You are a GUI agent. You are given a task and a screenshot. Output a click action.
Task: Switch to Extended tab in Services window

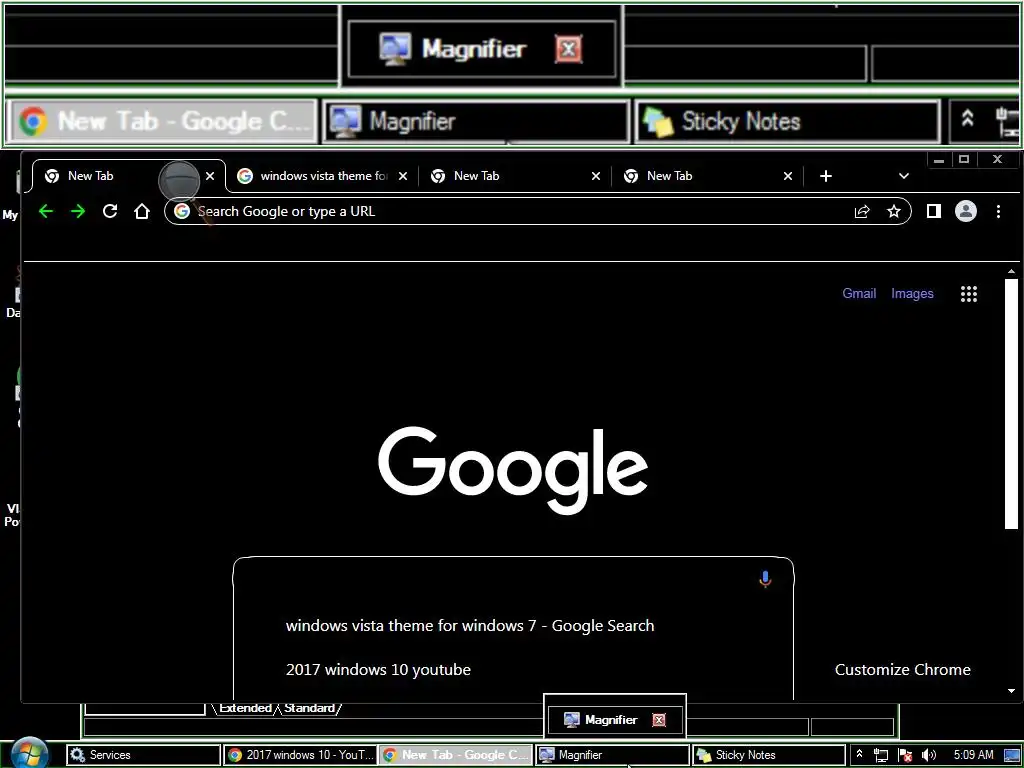coord(246,708)
